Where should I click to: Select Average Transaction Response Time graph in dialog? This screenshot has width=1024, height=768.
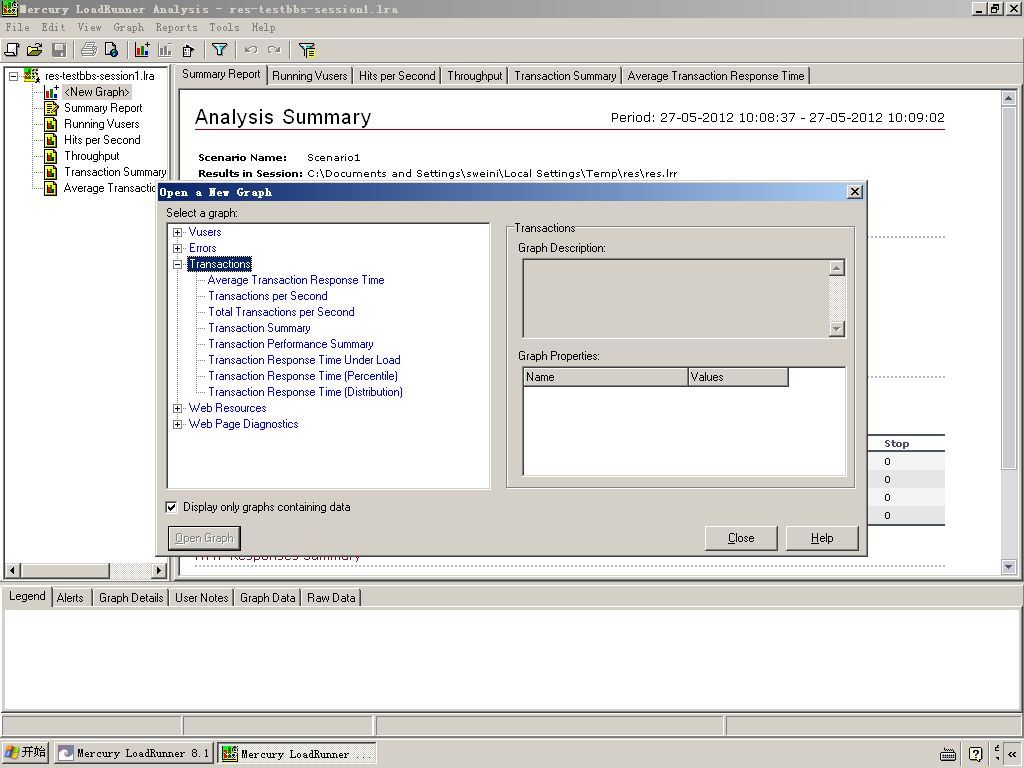click(x=296, y=280)
